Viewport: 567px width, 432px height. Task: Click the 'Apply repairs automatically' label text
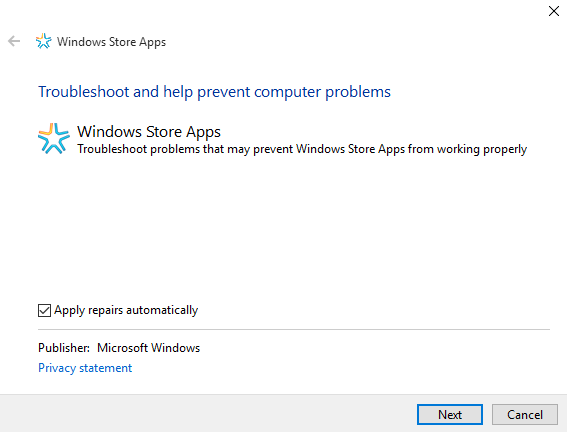tap(126, 310)
